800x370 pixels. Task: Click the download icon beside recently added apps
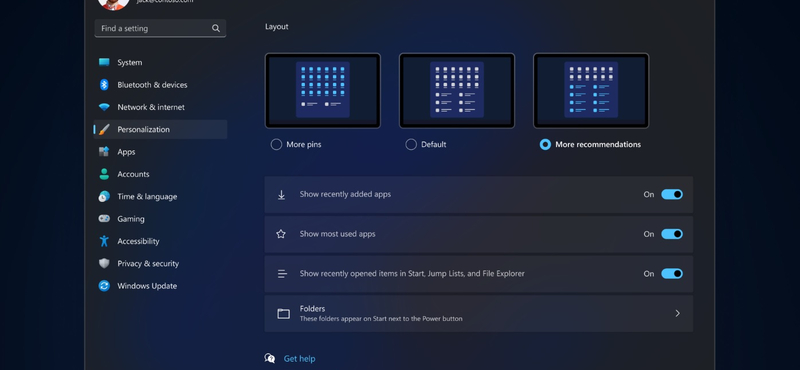point(281,194)
